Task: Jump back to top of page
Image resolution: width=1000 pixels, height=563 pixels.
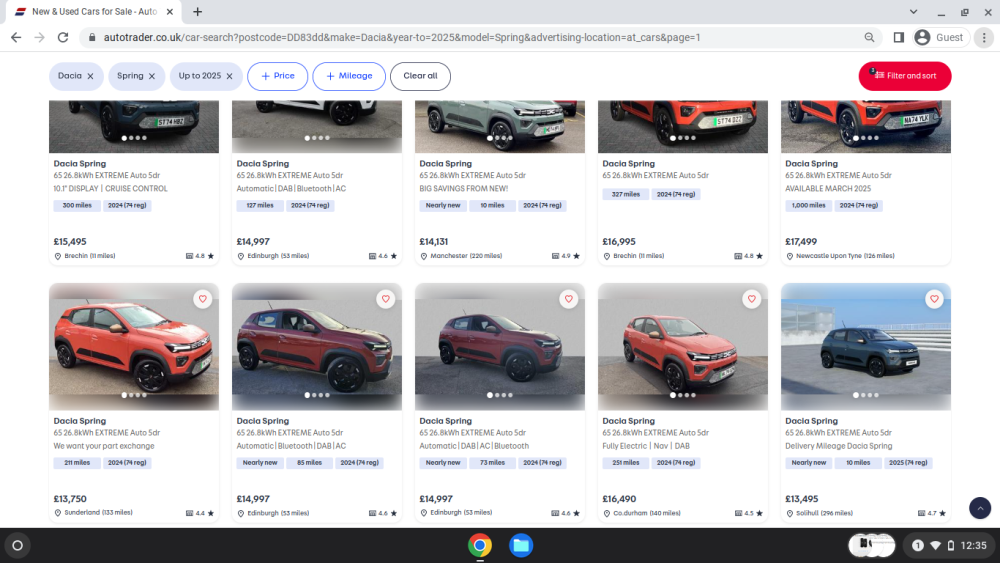Action: click(980, 508)
